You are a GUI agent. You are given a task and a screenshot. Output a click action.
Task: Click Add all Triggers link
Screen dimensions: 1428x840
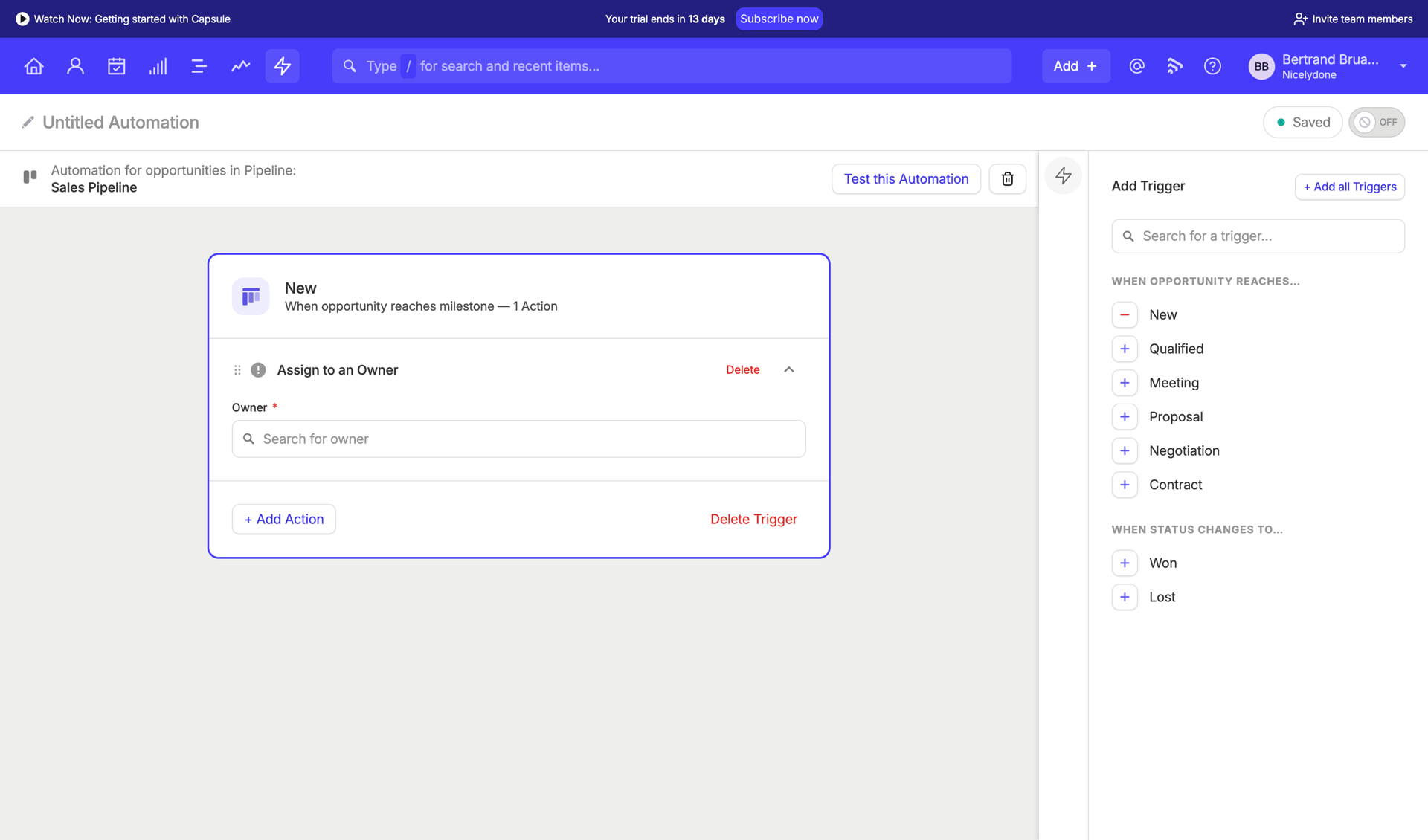tap(1349, 187)
